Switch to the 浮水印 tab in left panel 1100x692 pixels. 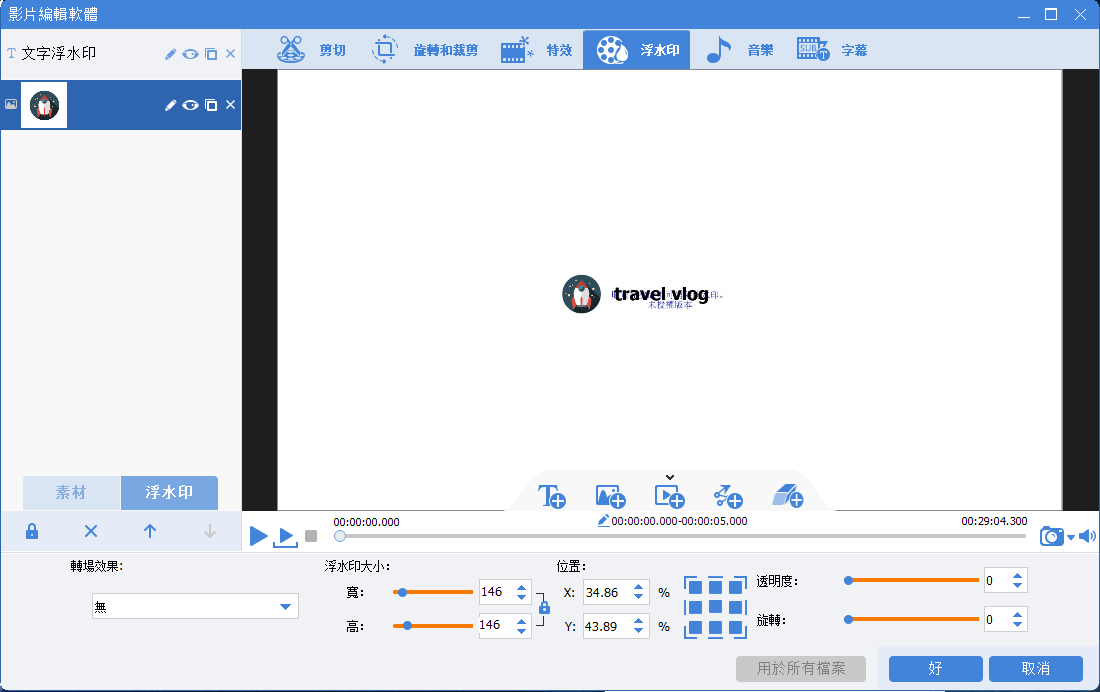pyautogui.click(x=169, y=493)
